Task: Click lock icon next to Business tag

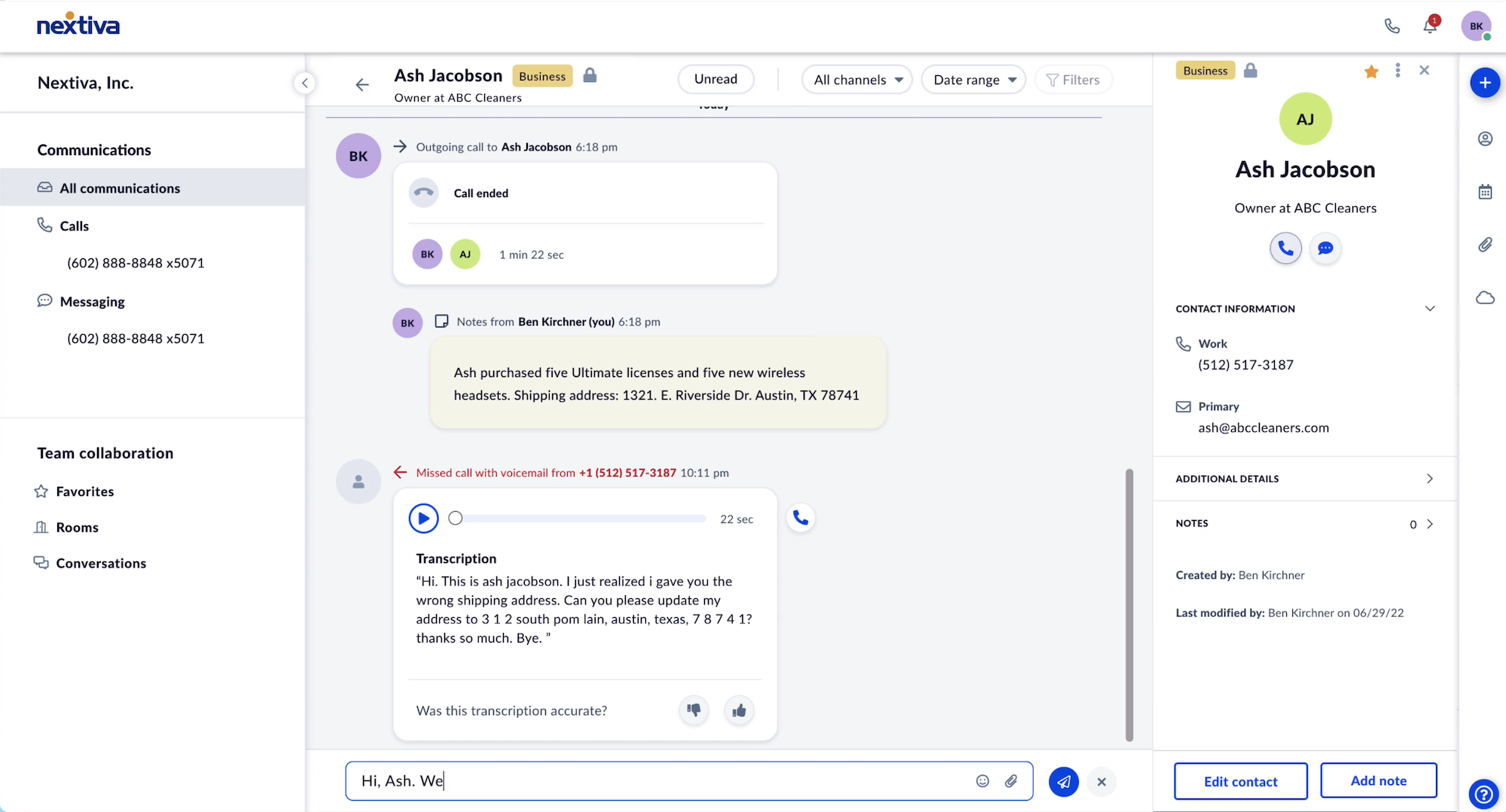Action: [590, 75]
